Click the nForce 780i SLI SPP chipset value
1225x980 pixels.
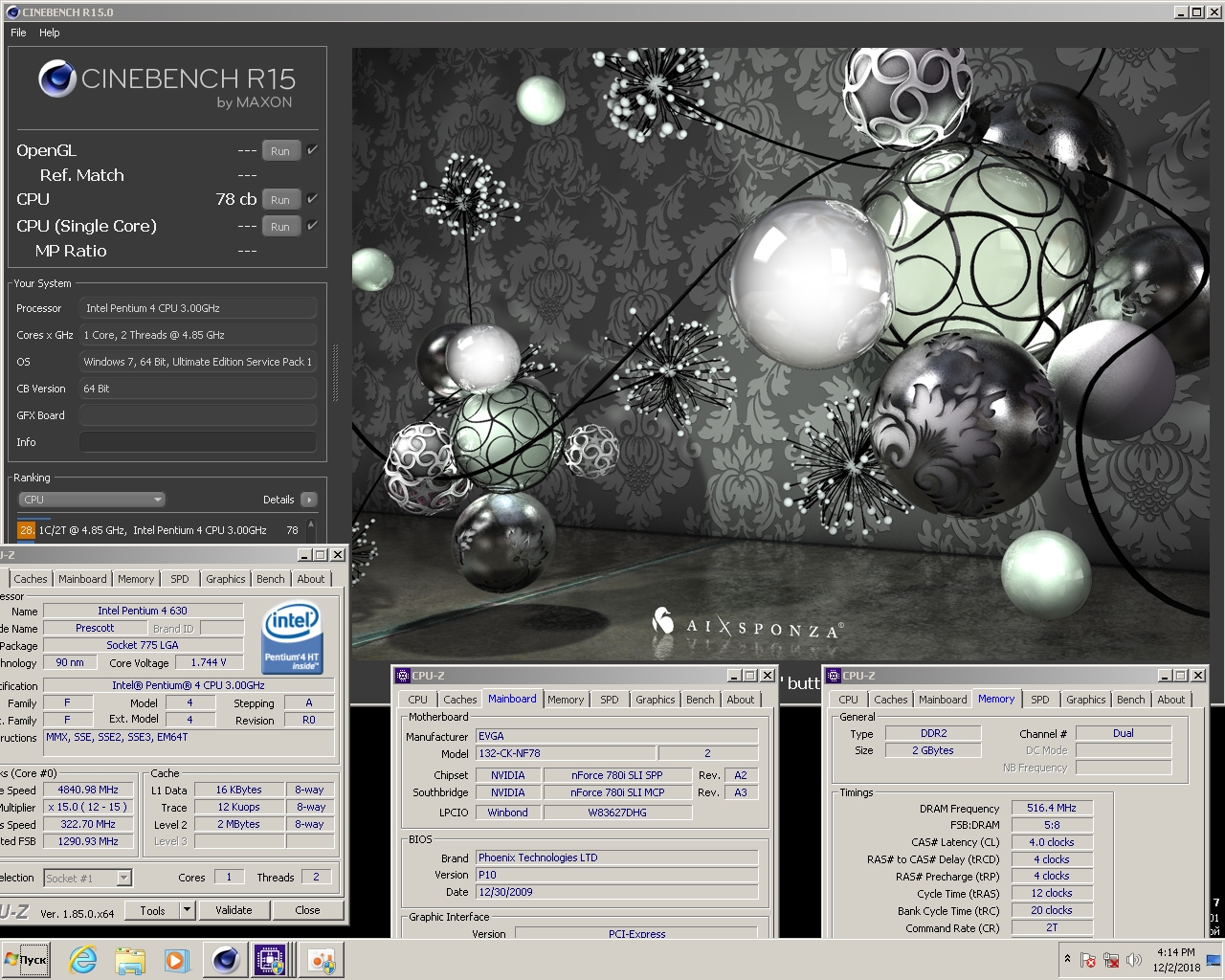coord(617,775)
